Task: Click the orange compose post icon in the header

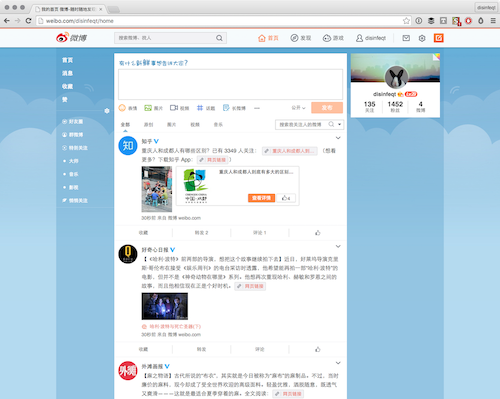Action: coord(439,38)
